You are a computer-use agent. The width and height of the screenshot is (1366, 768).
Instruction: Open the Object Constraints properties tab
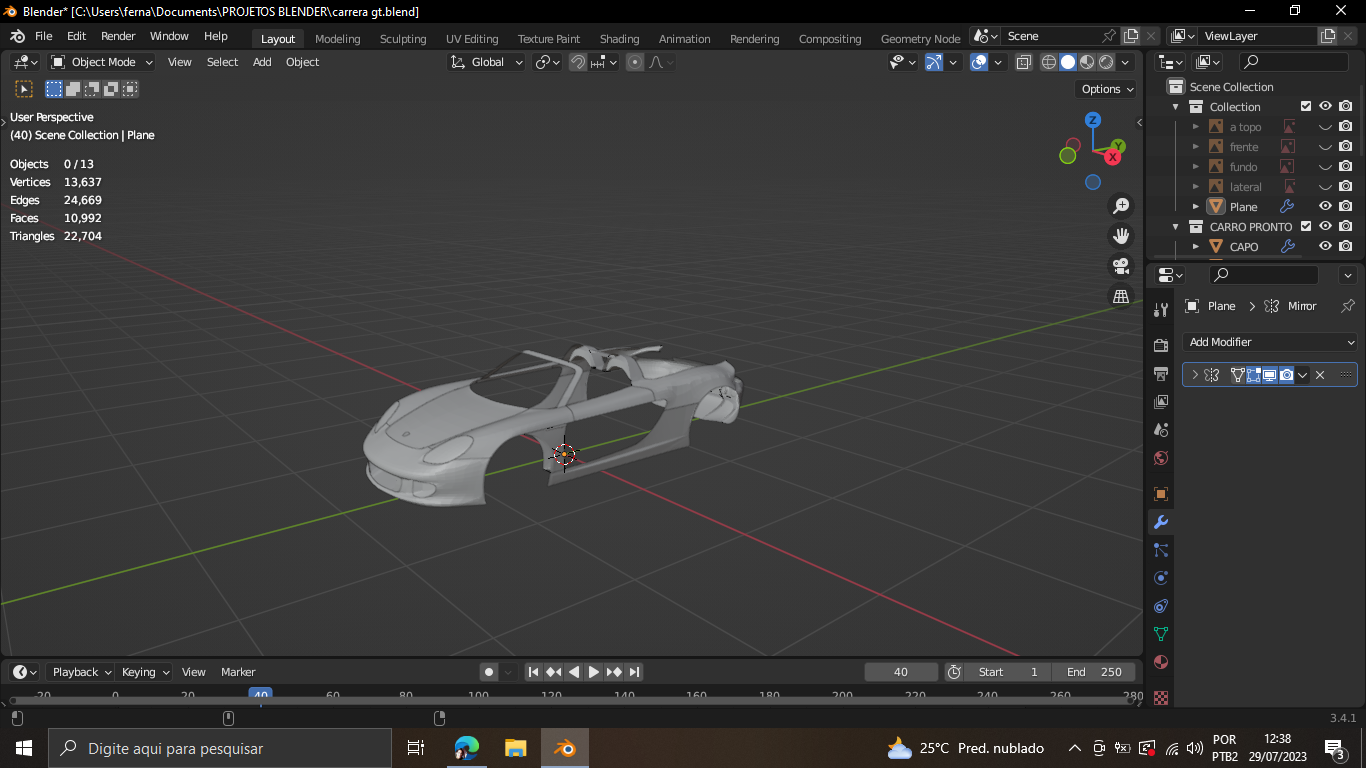pos(1161,606)
